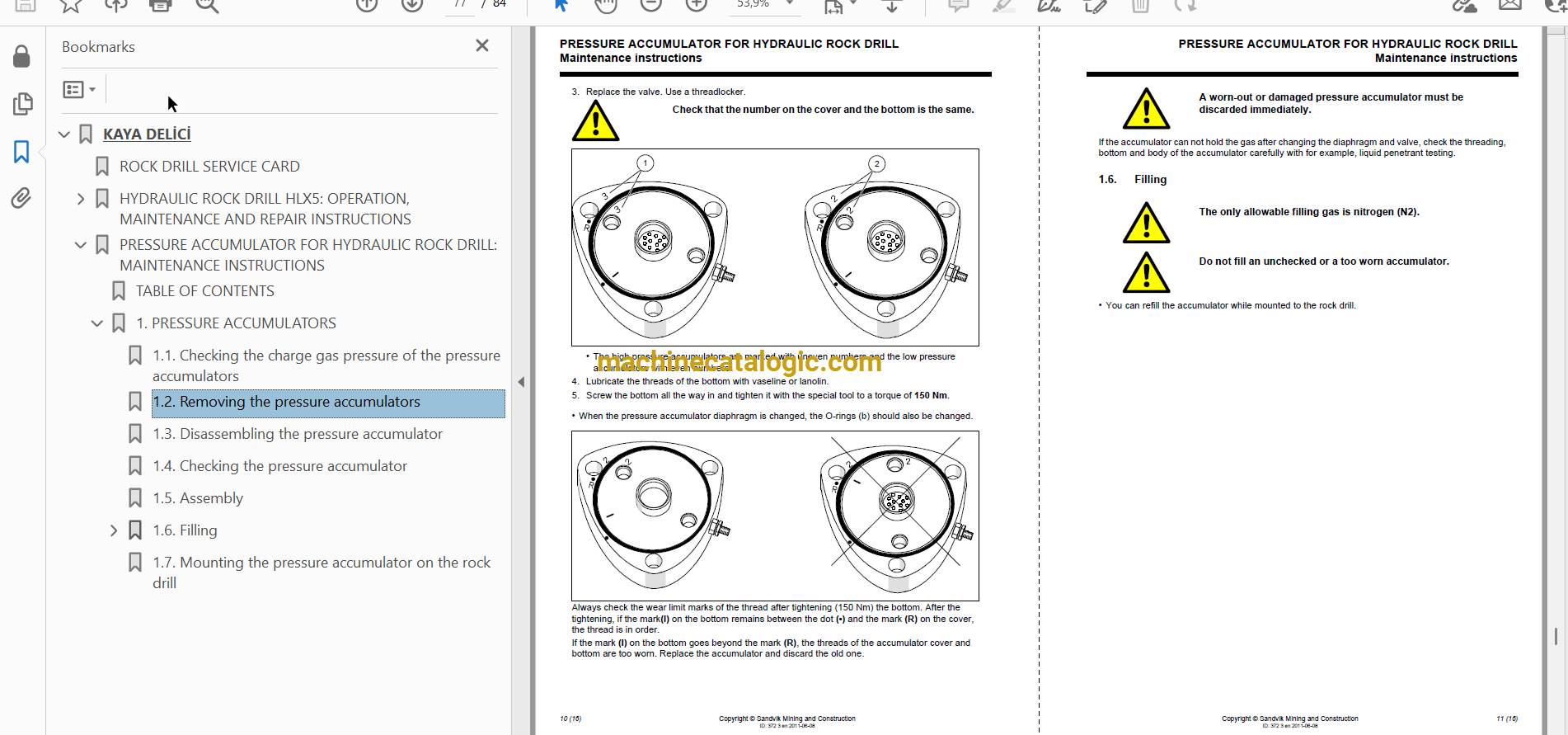Viewport: 1568px width, 735px height.
Task: Open the bookmarks options menu
Action: coord(79,89)
